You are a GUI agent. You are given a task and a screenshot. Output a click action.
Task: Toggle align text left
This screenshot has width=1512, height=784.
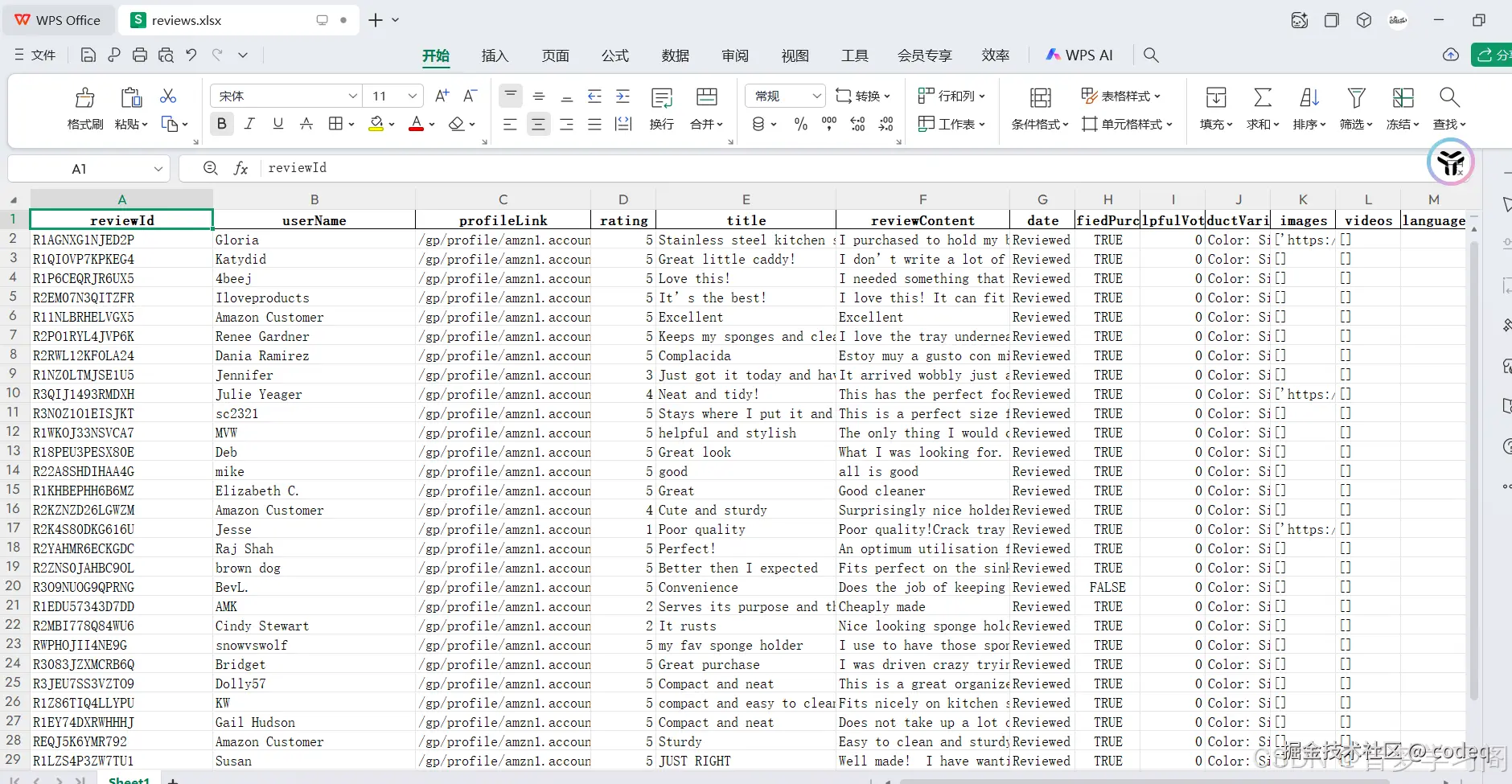(x=510, y=124)
